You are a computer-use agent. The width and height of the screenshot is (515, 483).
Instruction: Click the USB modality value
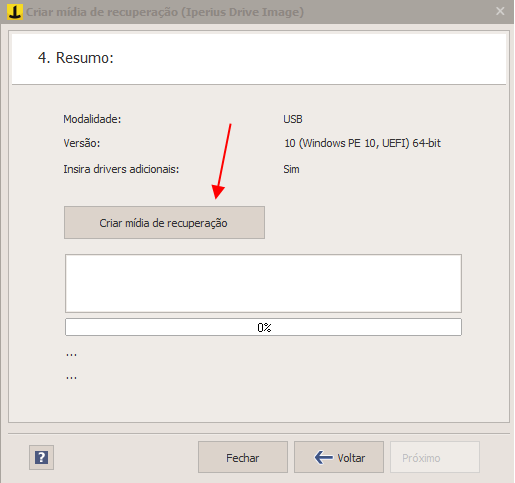coord(293,119)
